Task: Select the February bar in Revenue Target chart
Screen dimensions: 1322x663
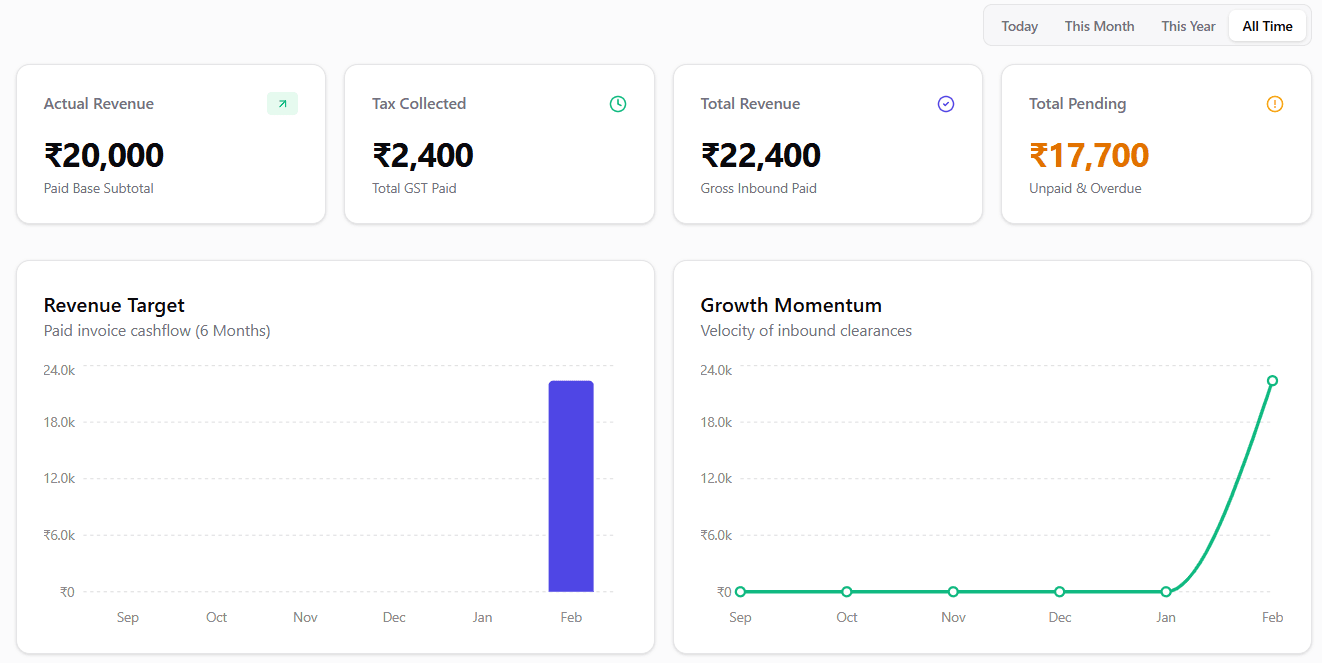Action: [x=571, y=483]
